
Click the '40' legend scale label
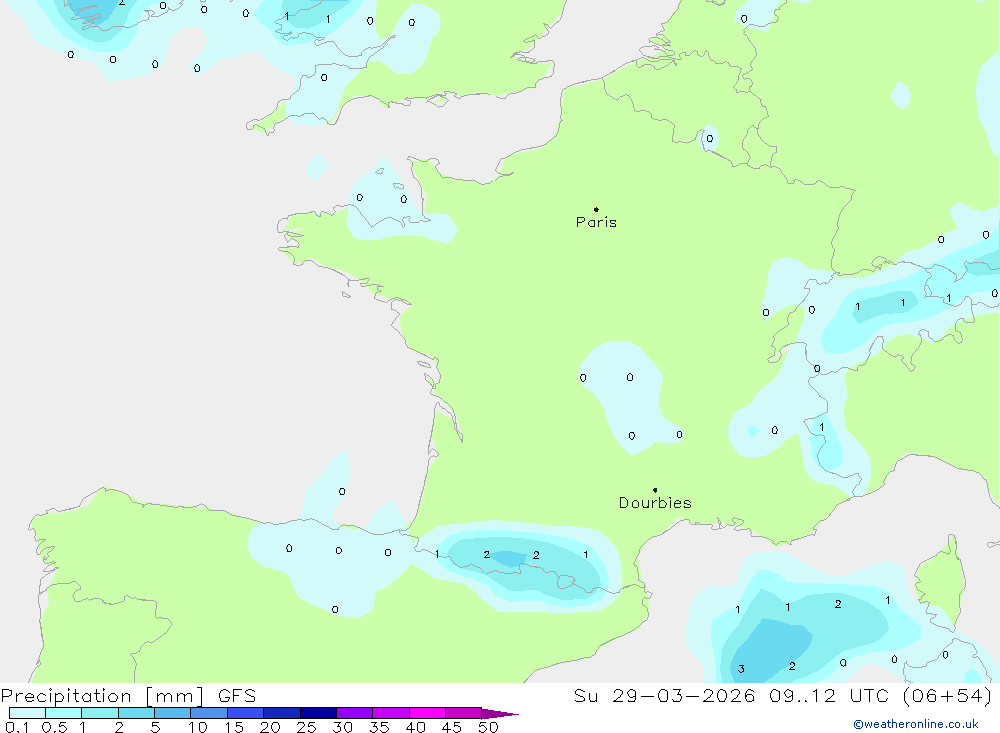click(416, 727)
